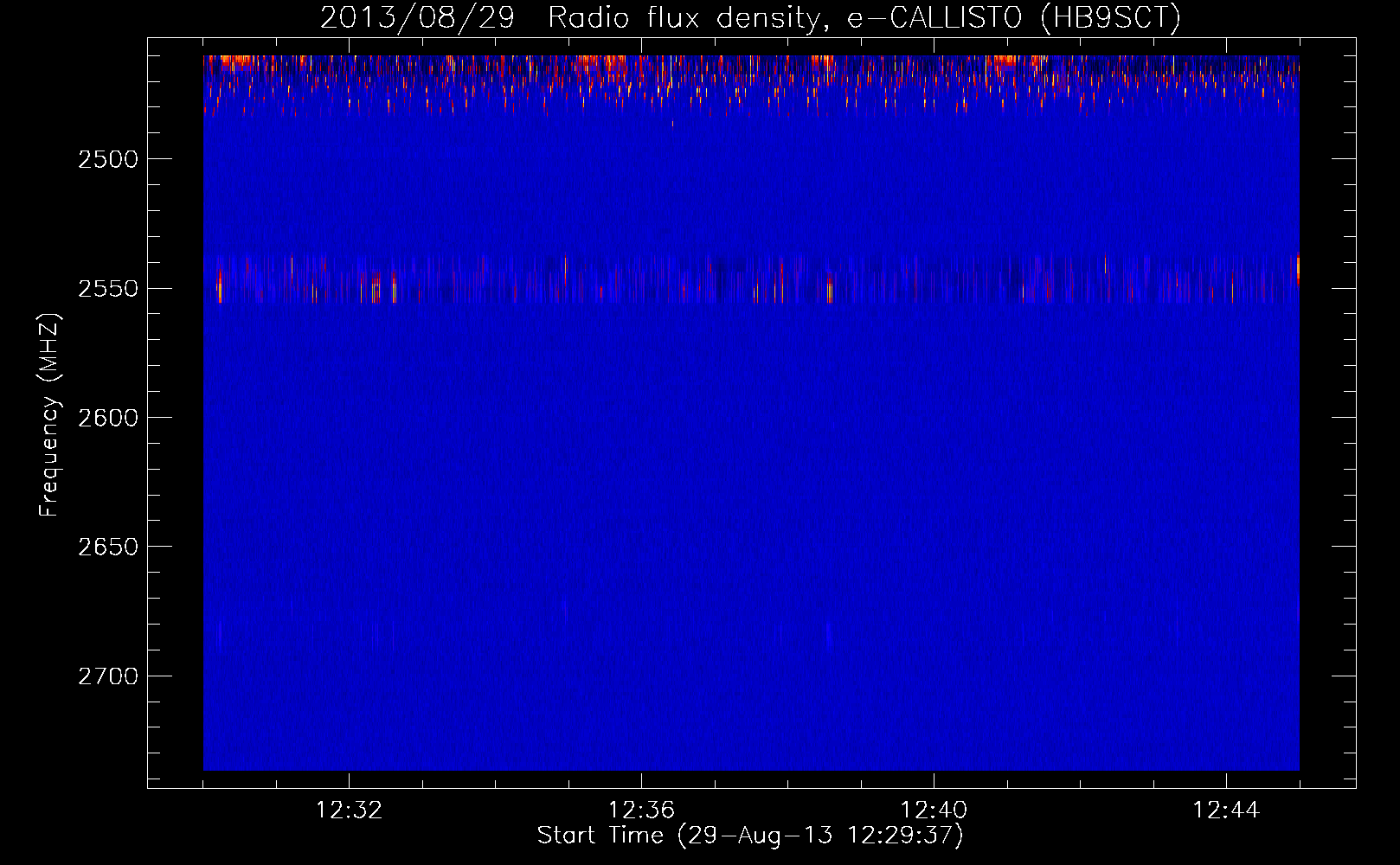Image resolution: width=1400 pixels, height=865 pixels.
Task: Pick the 12:44 time tick label
Action: 1226,811
